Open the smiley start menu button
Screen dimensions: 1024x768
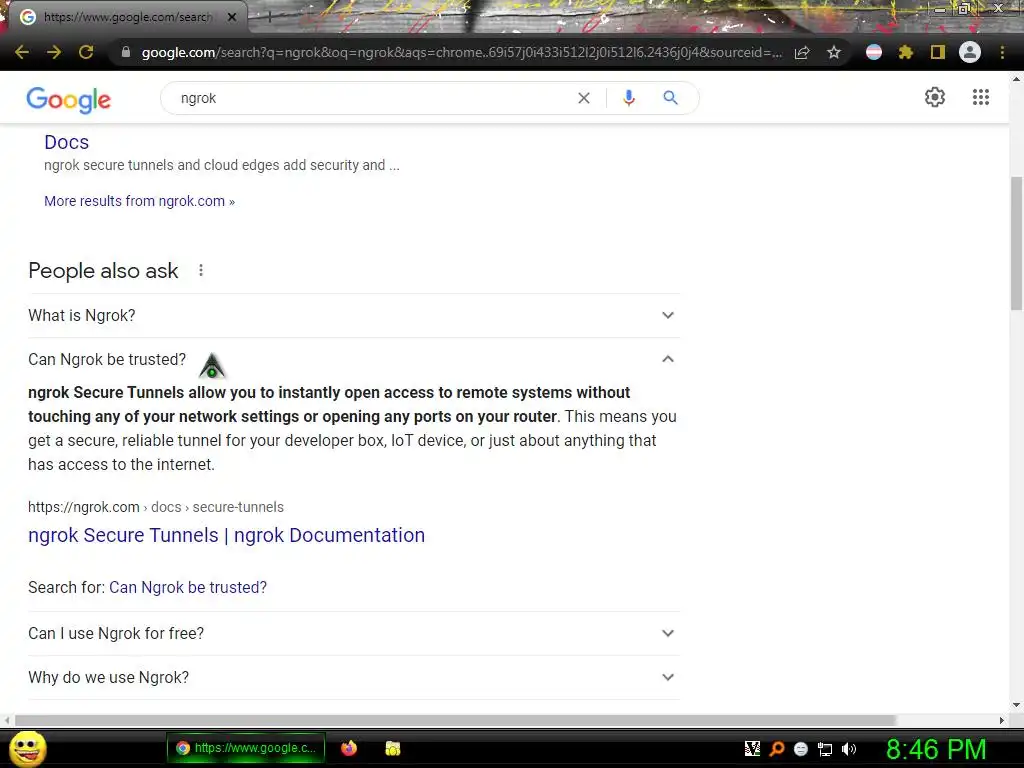28,748
